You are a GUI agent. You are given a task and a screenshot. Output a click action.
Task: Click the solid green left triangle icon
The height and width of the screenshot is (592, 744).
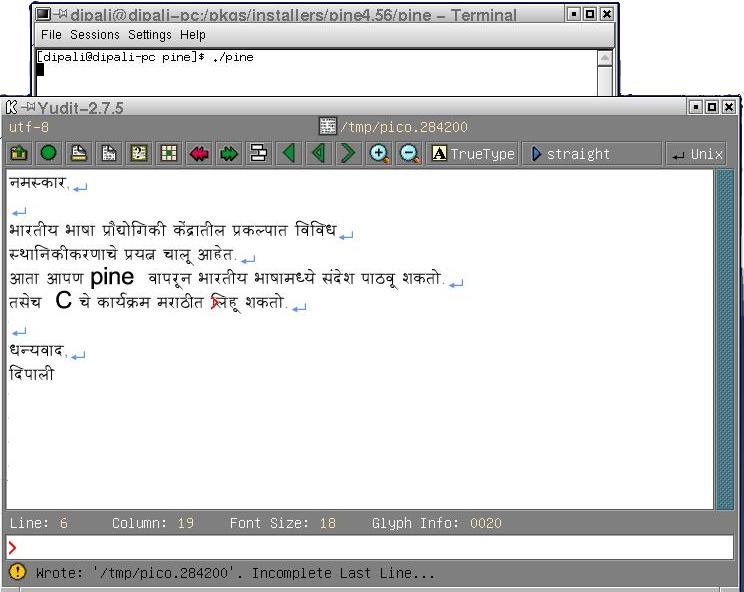[x=289, y=153]
